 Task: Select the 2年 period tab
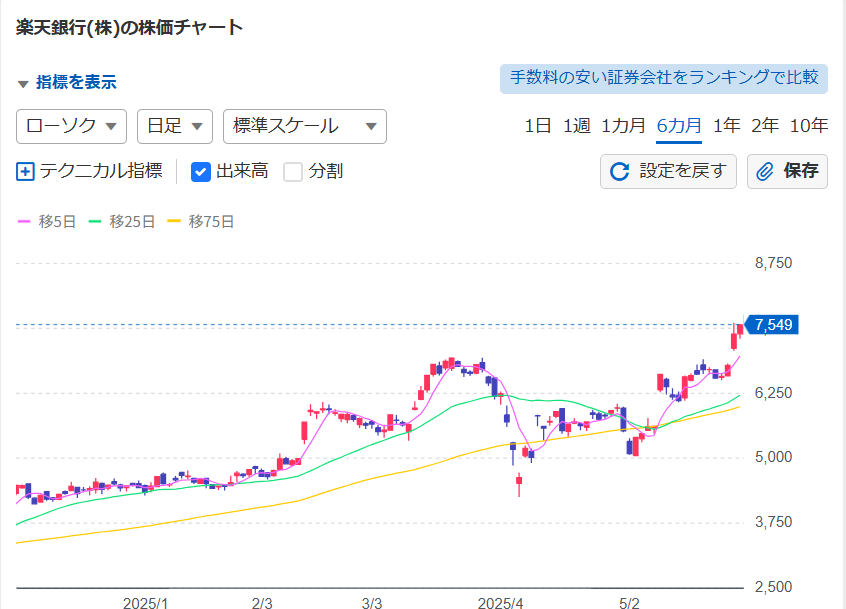coord(765,126)
